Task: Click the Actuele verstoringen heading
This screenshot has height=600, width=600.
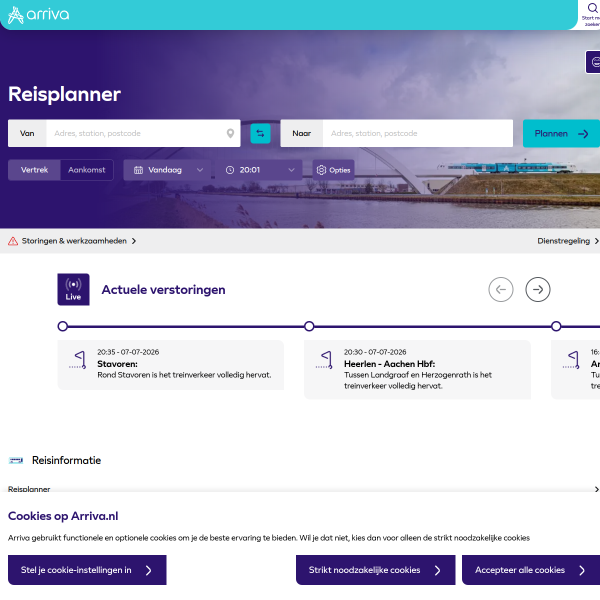Action: tap(163, 290)
